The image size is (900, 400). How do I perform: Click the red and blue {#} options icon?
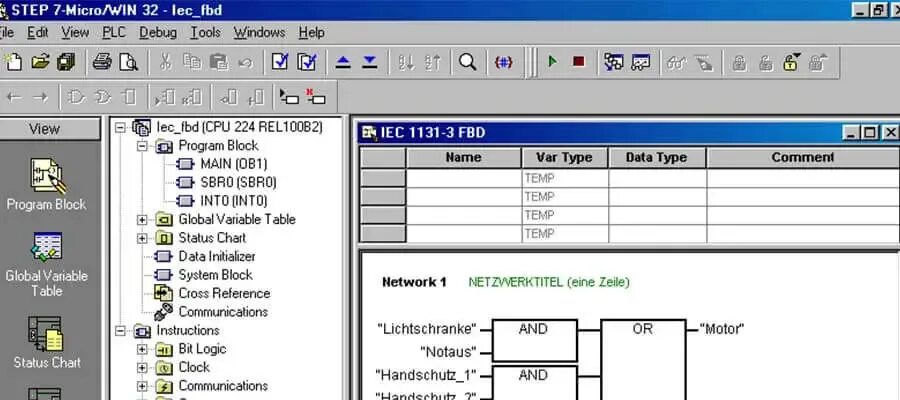(x=503, y=61)
